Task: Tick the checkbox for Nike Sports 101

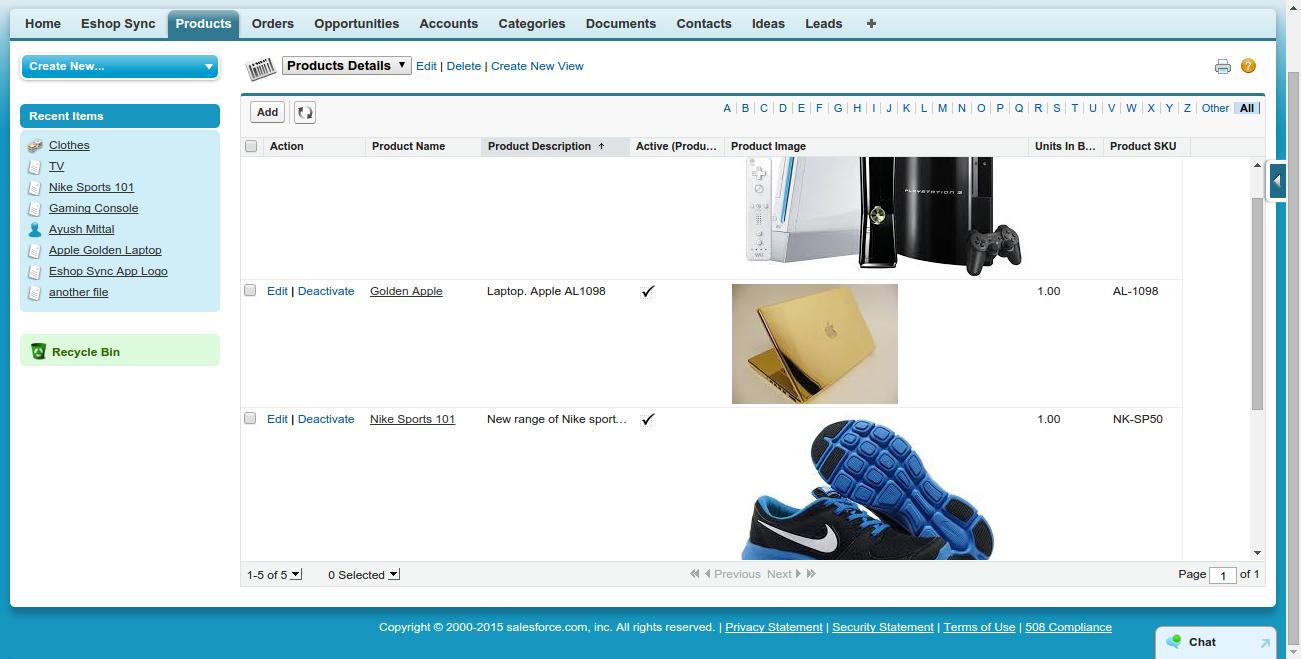Action: pos(252,418)
